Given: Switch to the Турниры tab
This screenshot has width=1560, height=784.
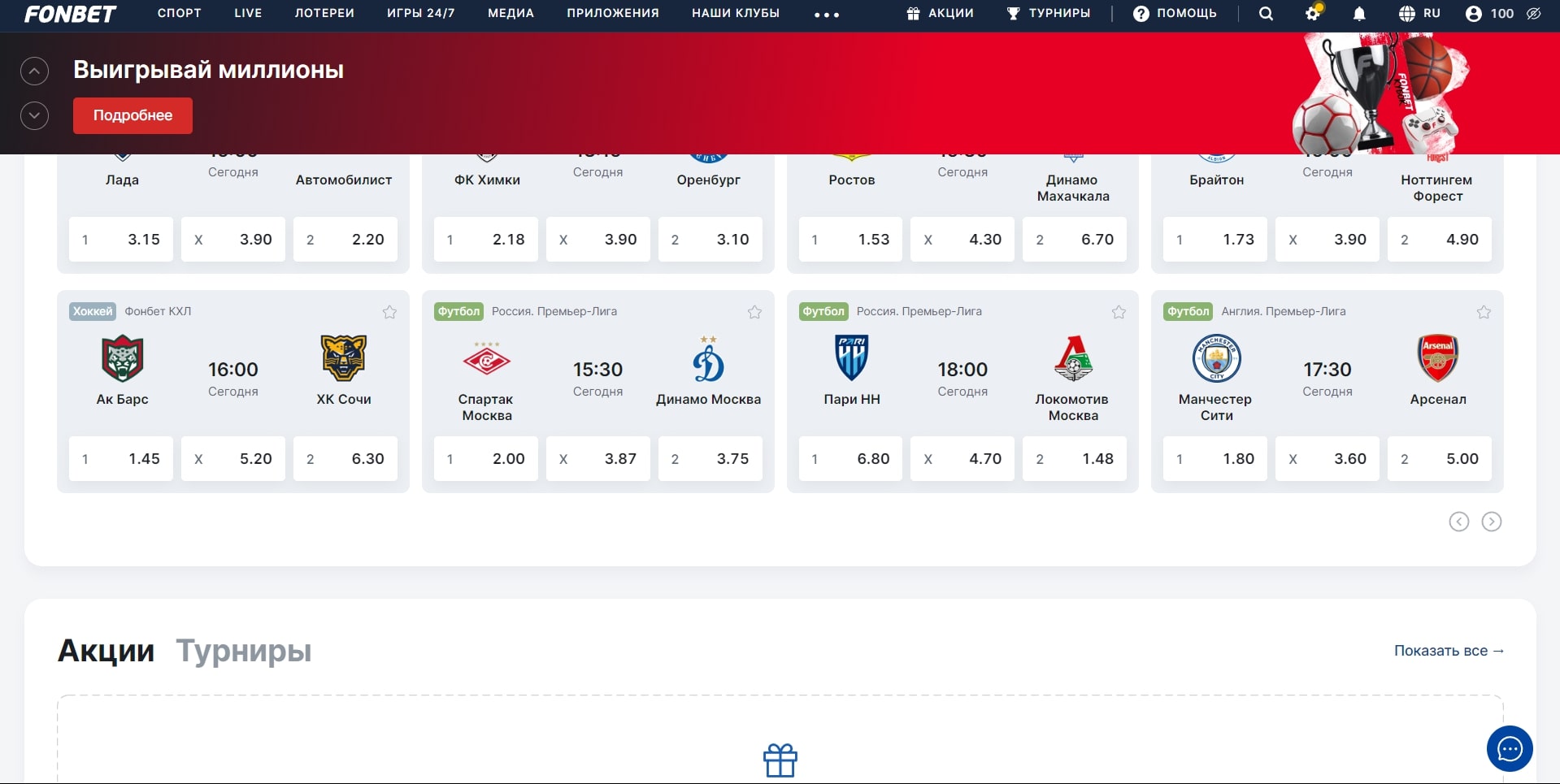Looking at the screenshot, I should [x=244, y=651].
